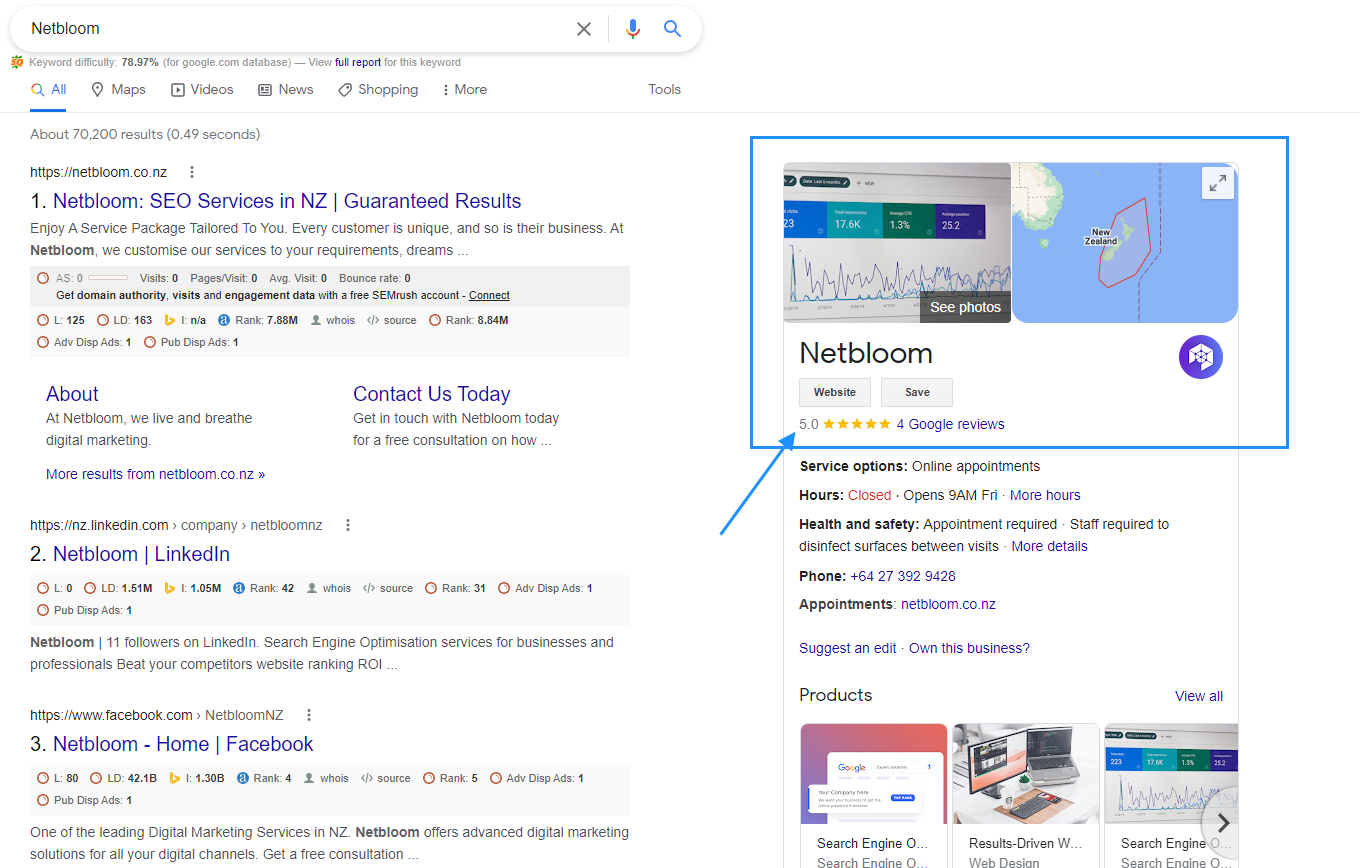Open the netbloom.co.nz appointments link
Screen dimensions: 1360x868
coord(948,604)
